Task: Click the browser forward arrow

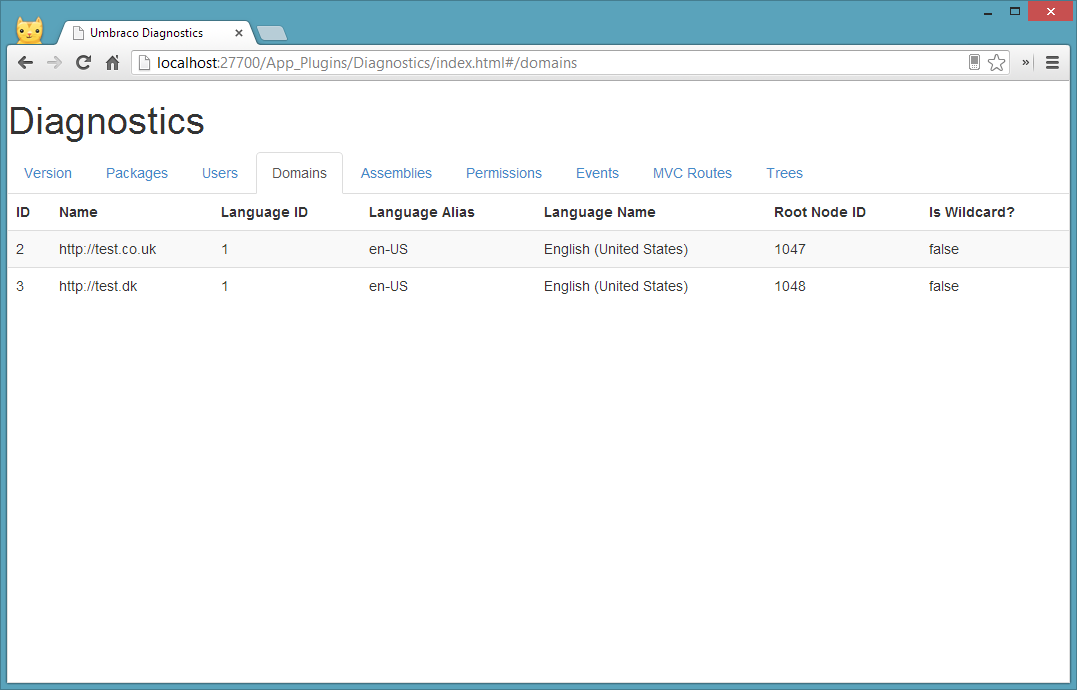Action: [54, 62]
